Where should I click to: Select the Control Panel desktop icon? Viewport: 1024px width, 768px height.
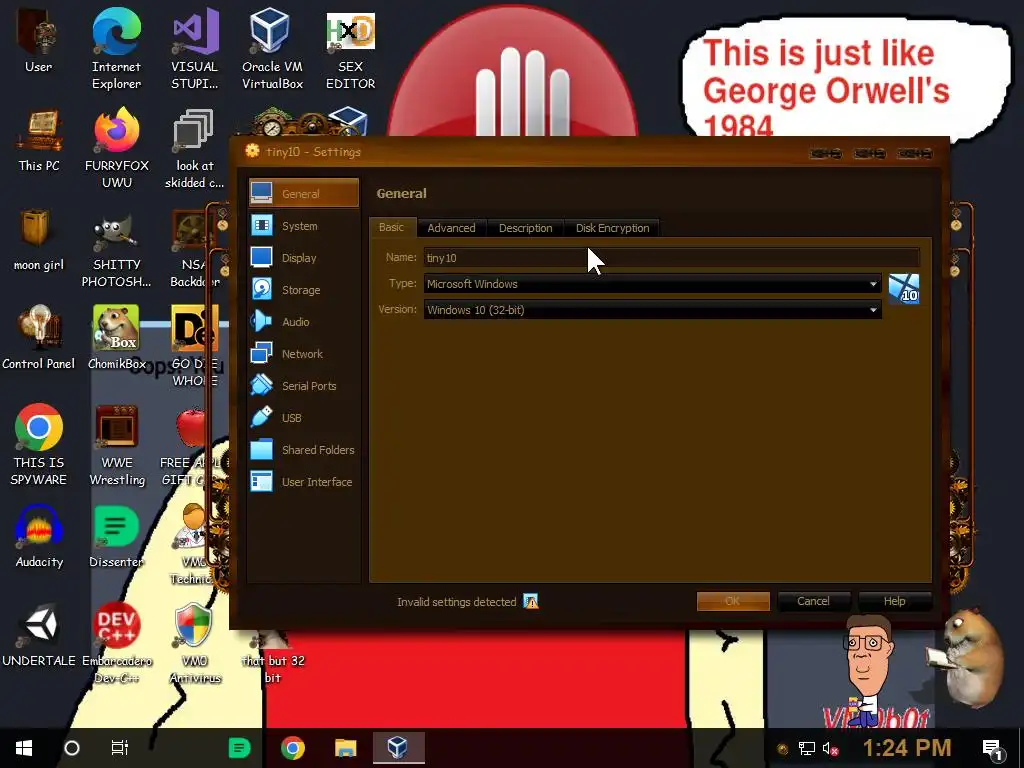[39, 338]
